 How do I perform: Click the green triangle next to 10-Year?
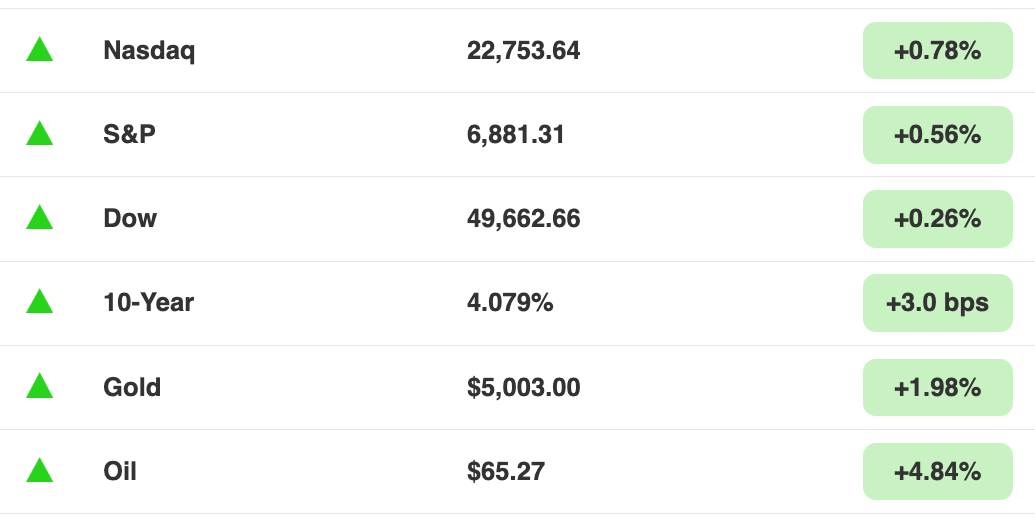pos(40,301)
